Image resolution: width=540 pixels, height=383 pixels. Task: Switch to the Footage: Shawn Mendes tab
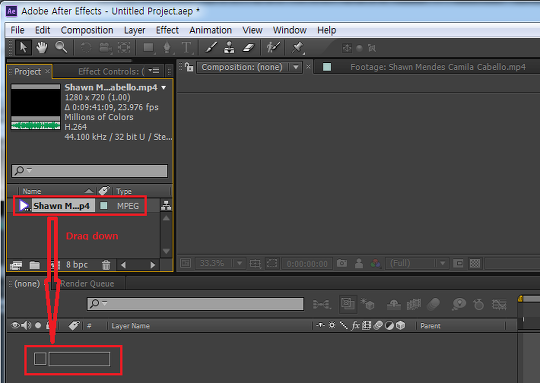click(438, 67)
